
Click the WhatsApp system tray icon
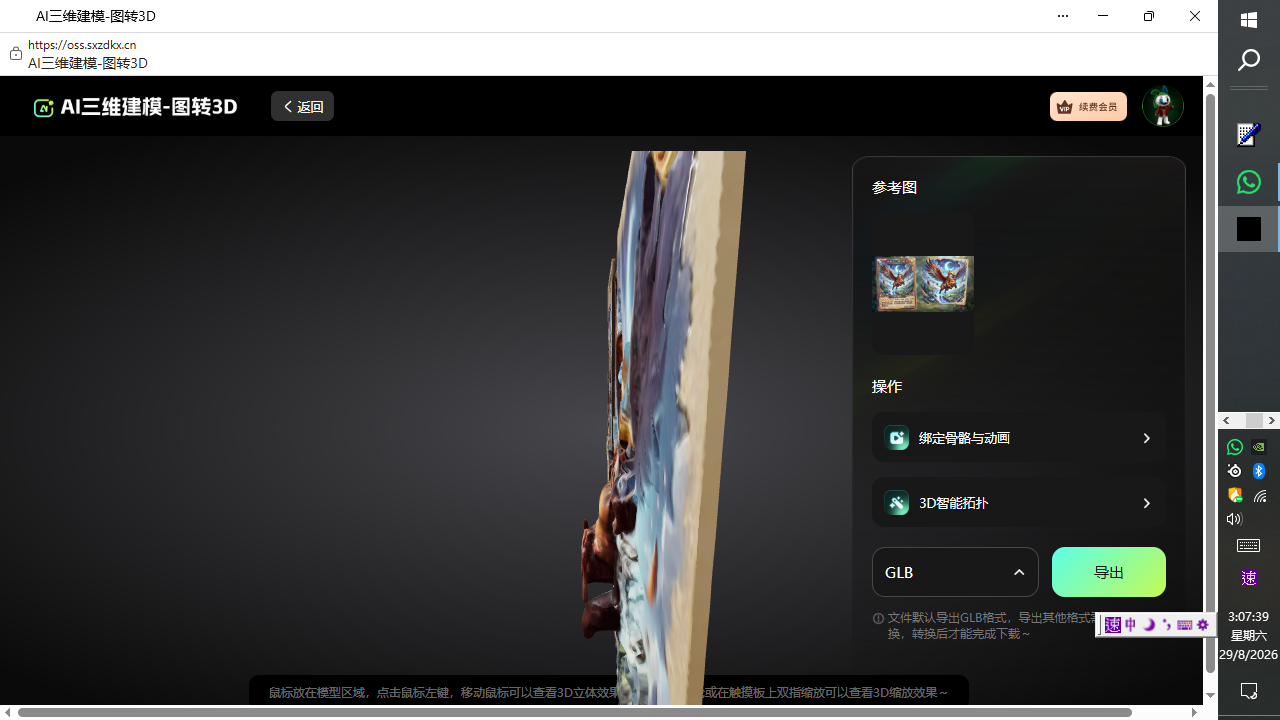[x=1235, y=447]
